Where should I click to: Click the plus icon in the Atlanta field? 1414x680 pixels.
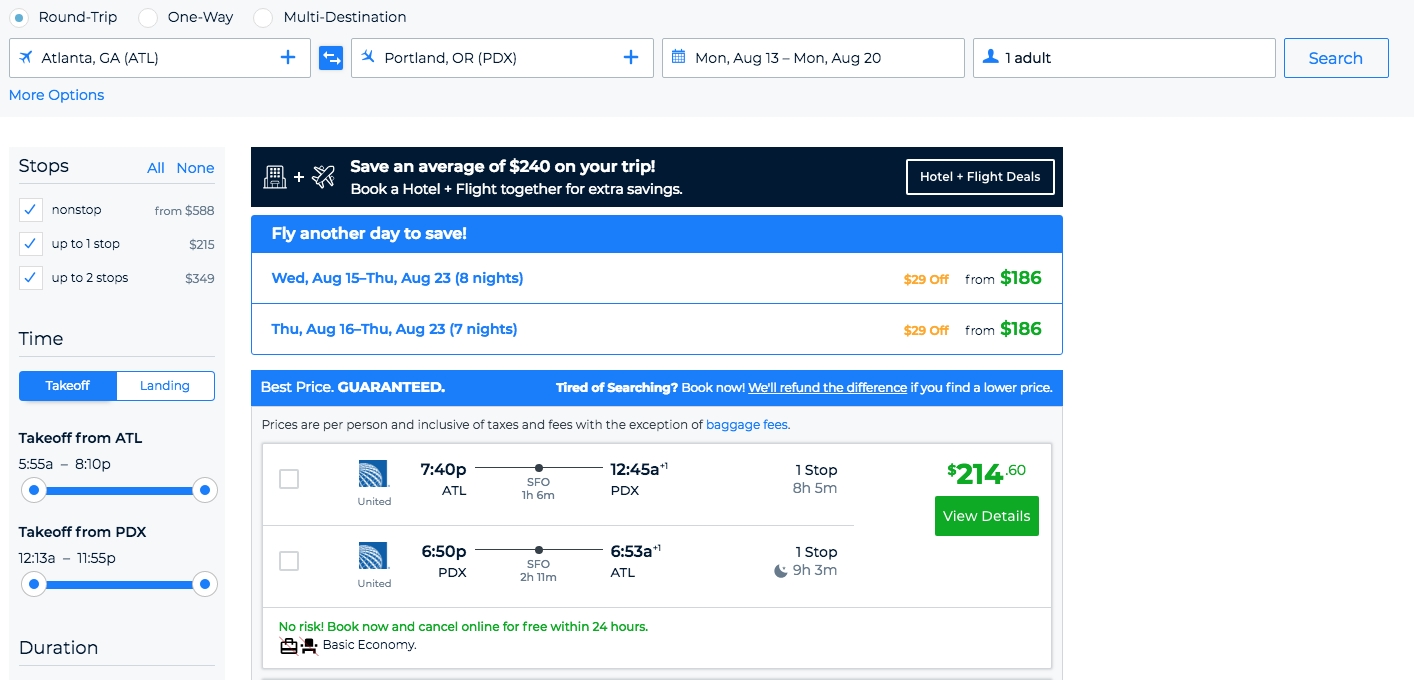click(288, 58)
